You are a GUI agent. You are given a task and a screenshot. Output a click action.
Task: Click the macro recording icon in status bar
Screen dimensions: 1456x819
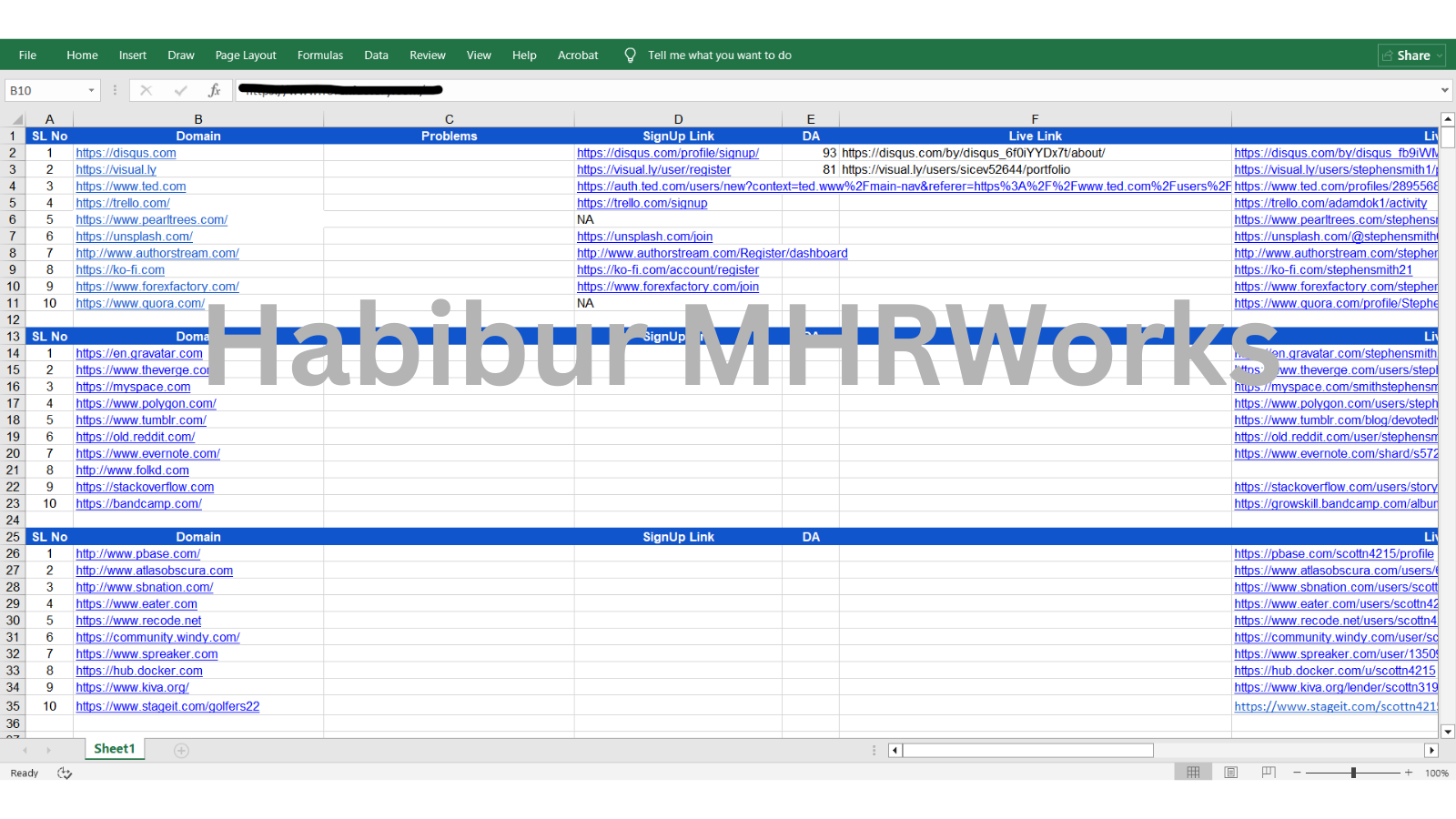click(x=65, y=773)
